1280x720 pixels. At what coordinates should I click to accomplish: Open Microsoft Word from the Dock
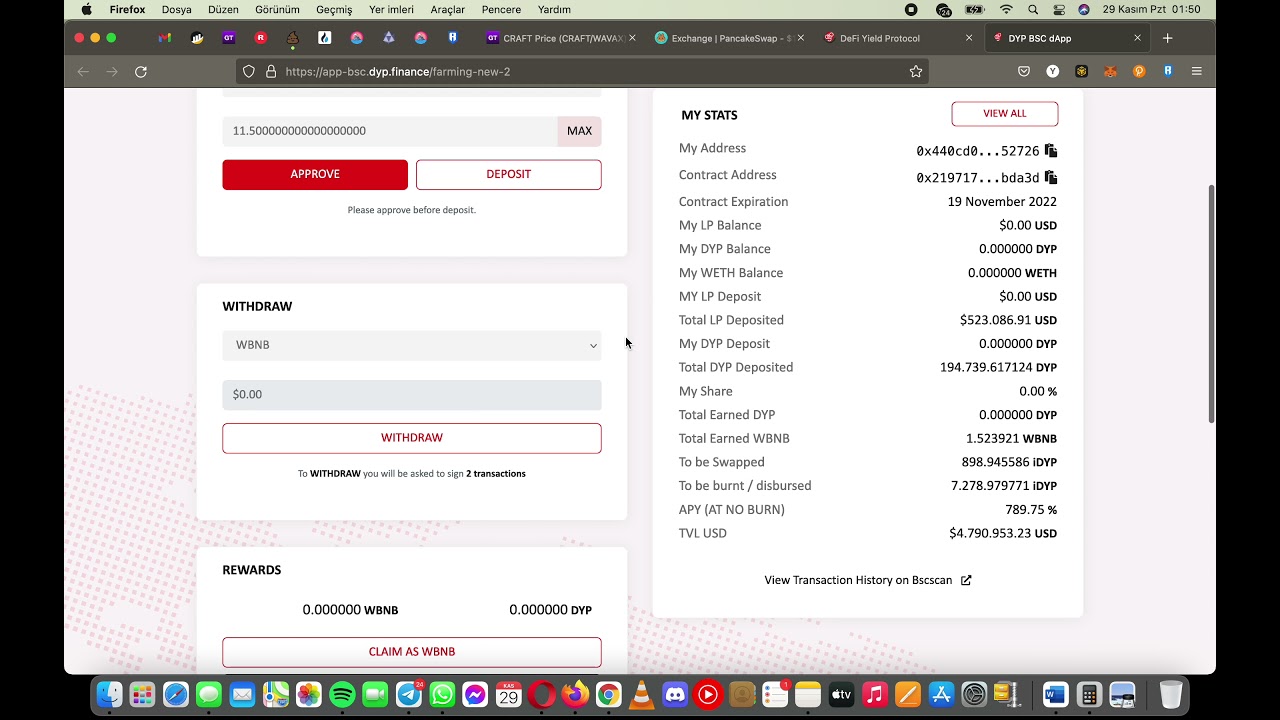point(1056,694)
